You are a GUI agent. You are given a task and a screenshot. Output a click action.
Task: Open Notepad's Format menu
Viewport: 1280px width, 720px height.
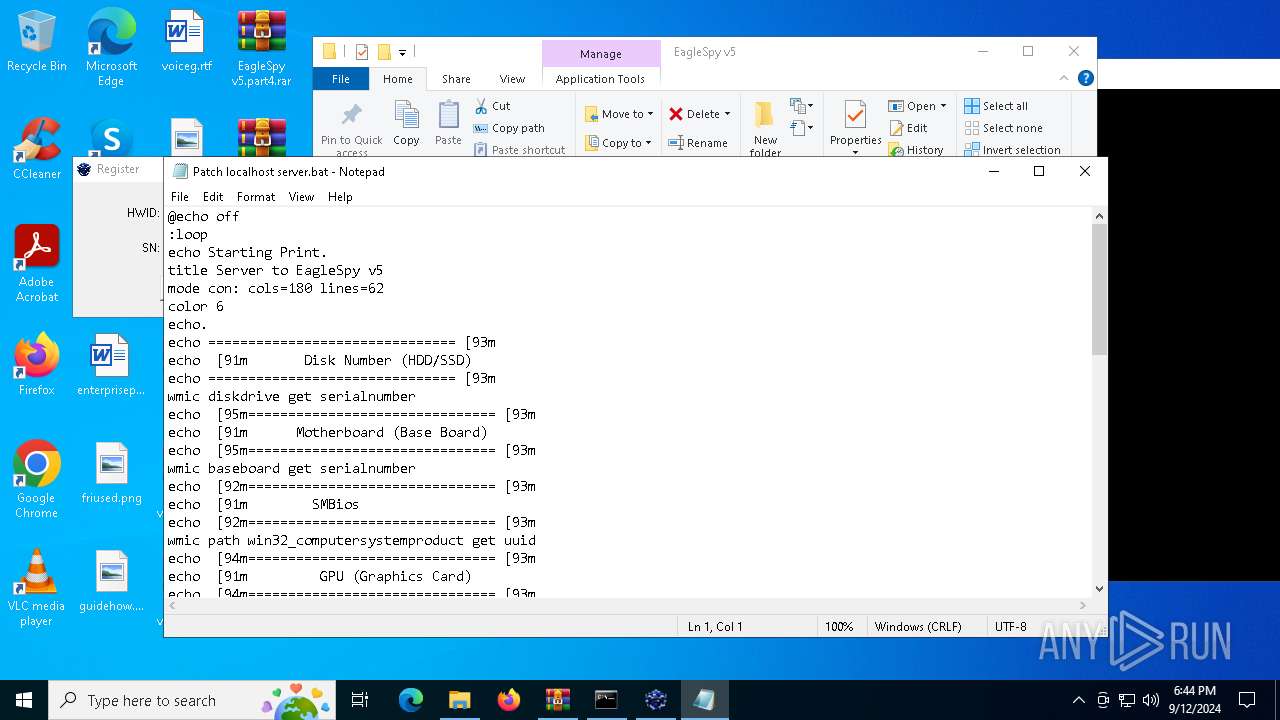(x=256, y=197)
